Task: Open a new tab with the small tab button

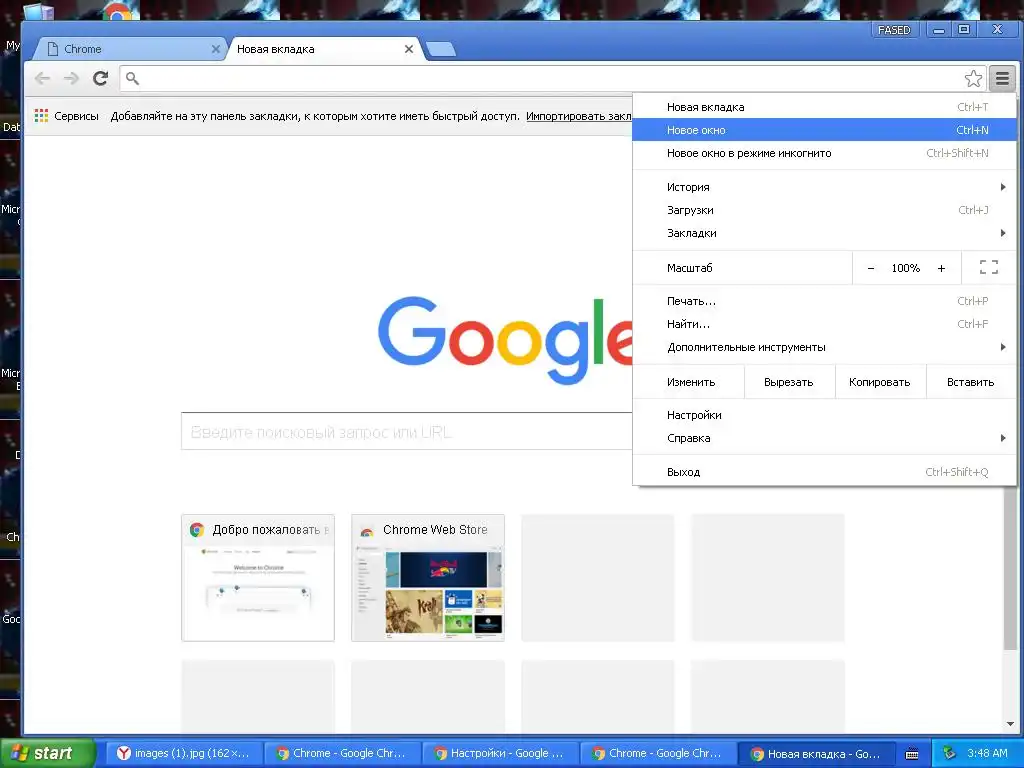Action: pyautogui.click(x=441, y=49)
